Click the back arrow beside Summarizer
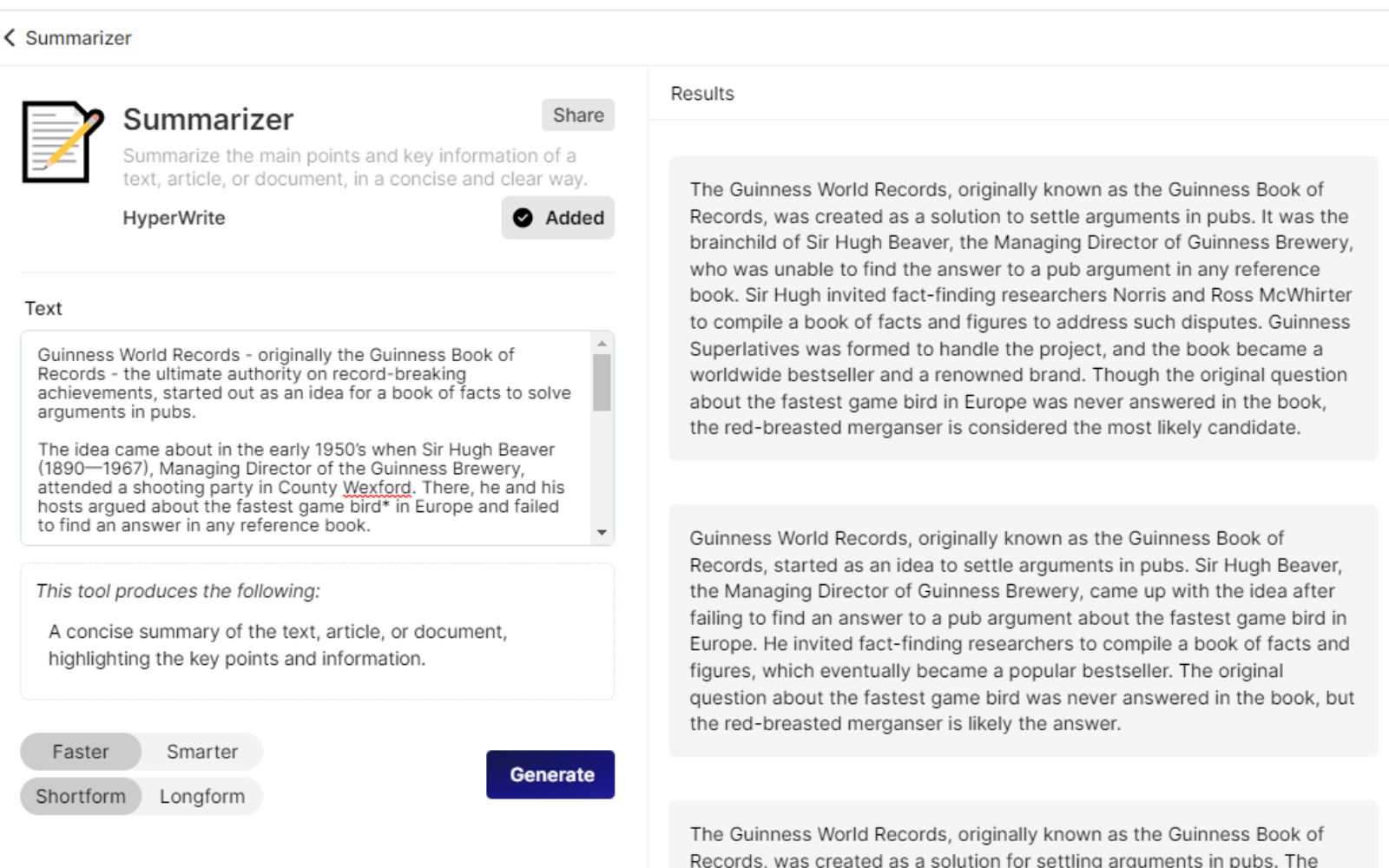The height and width of the screenshot is (868, 1389). 10,37
